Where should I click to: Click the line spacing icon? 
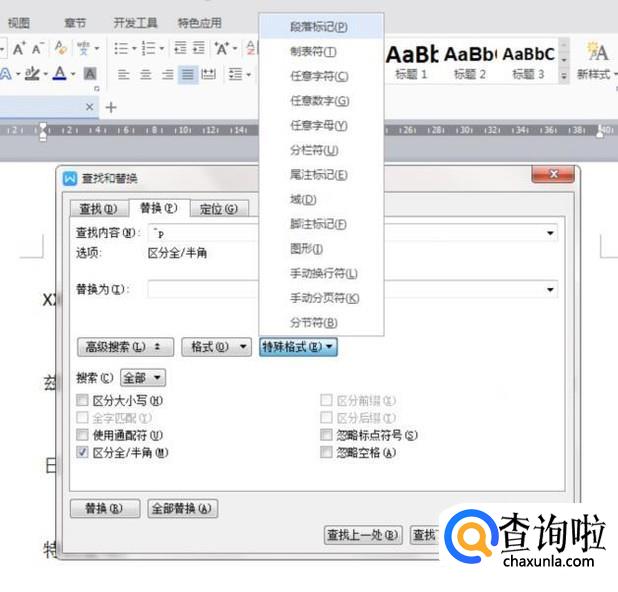tap(235, 74)
